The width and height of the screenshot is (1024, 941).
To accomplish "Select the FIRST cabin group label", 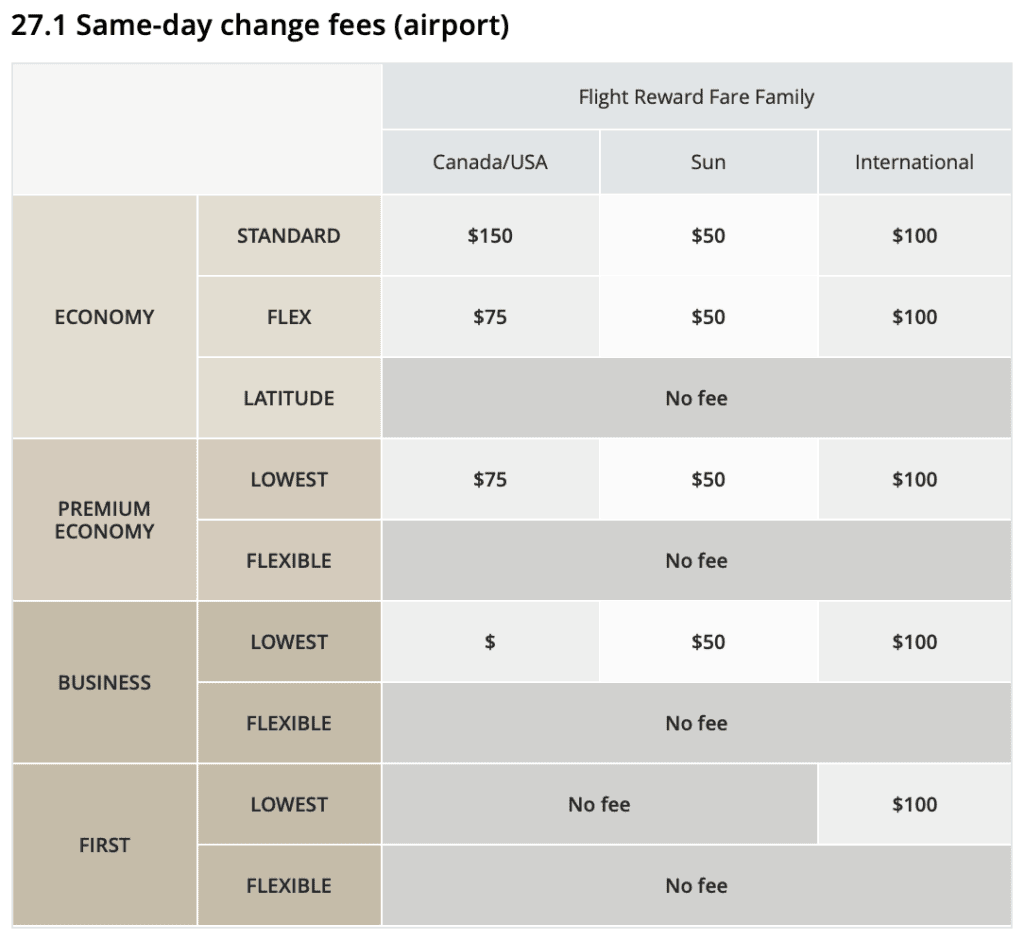I will (x=104, y=845).
